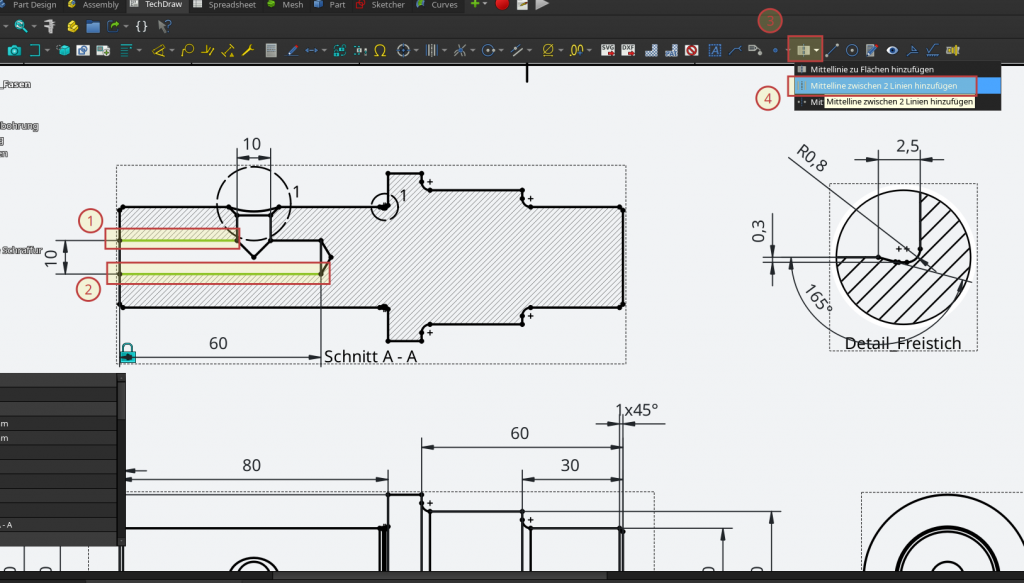Screen dimensions: 1024x583
Task: Select the Omega symbol tool icon
Action: [380, 50]
